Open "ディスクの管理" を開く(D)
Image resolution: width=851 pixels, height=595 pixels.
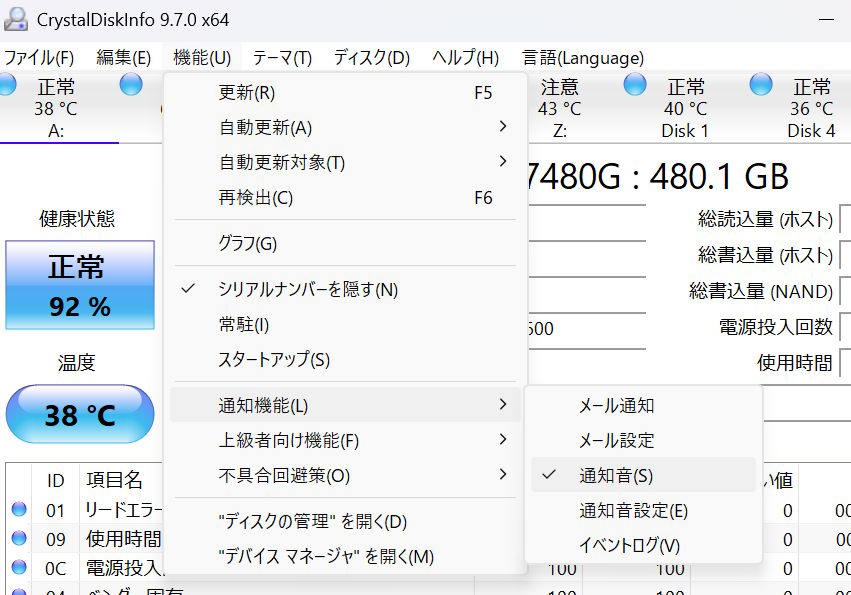tap(345, 521)
